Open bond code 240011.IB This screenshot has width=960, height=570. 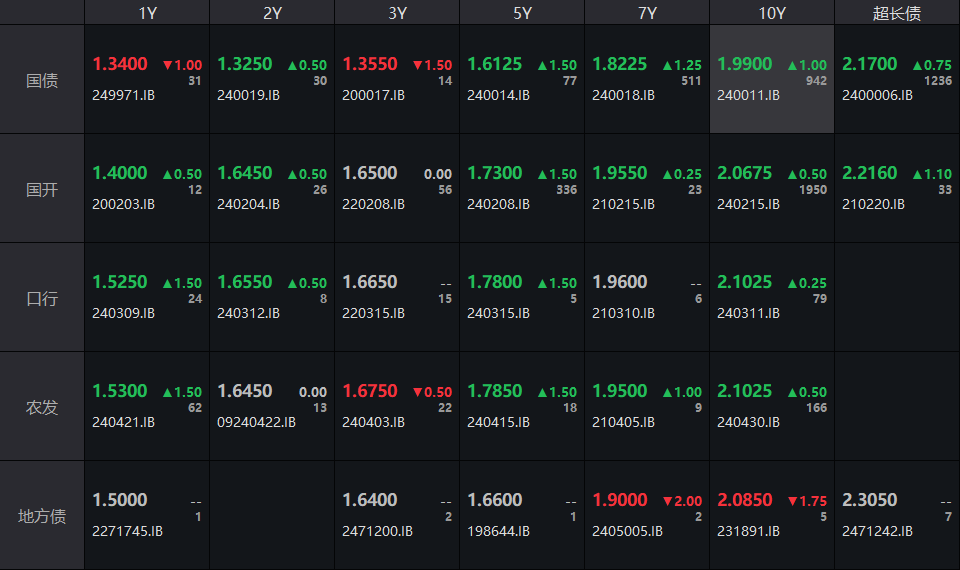pos(748,96)
